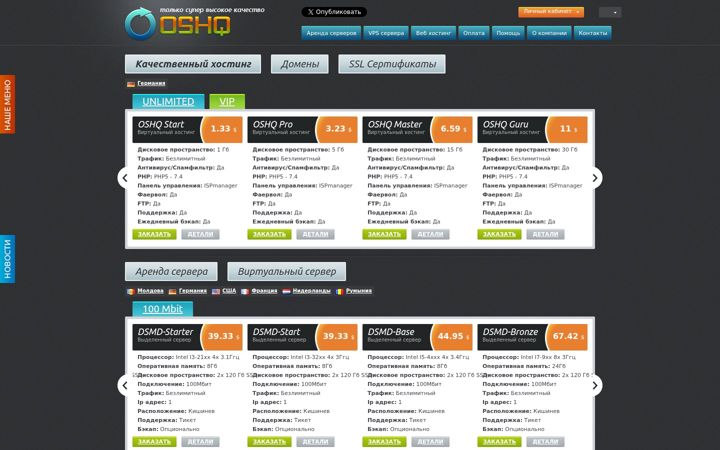720x450 pixels.
Task: Order the OSHQ Master plan
Action: tap(384, 234)
